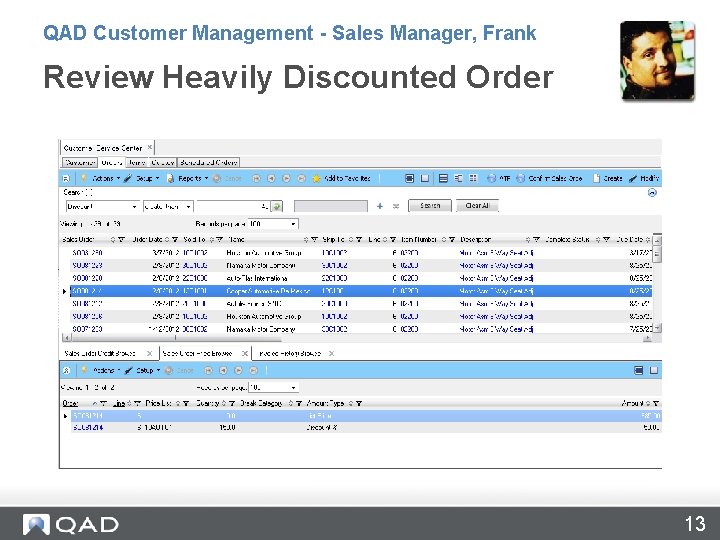Viewport: 720px width, 540px height.
Task: Open the Actions menu in upper toolbar
Action: [x=100, y=178]
